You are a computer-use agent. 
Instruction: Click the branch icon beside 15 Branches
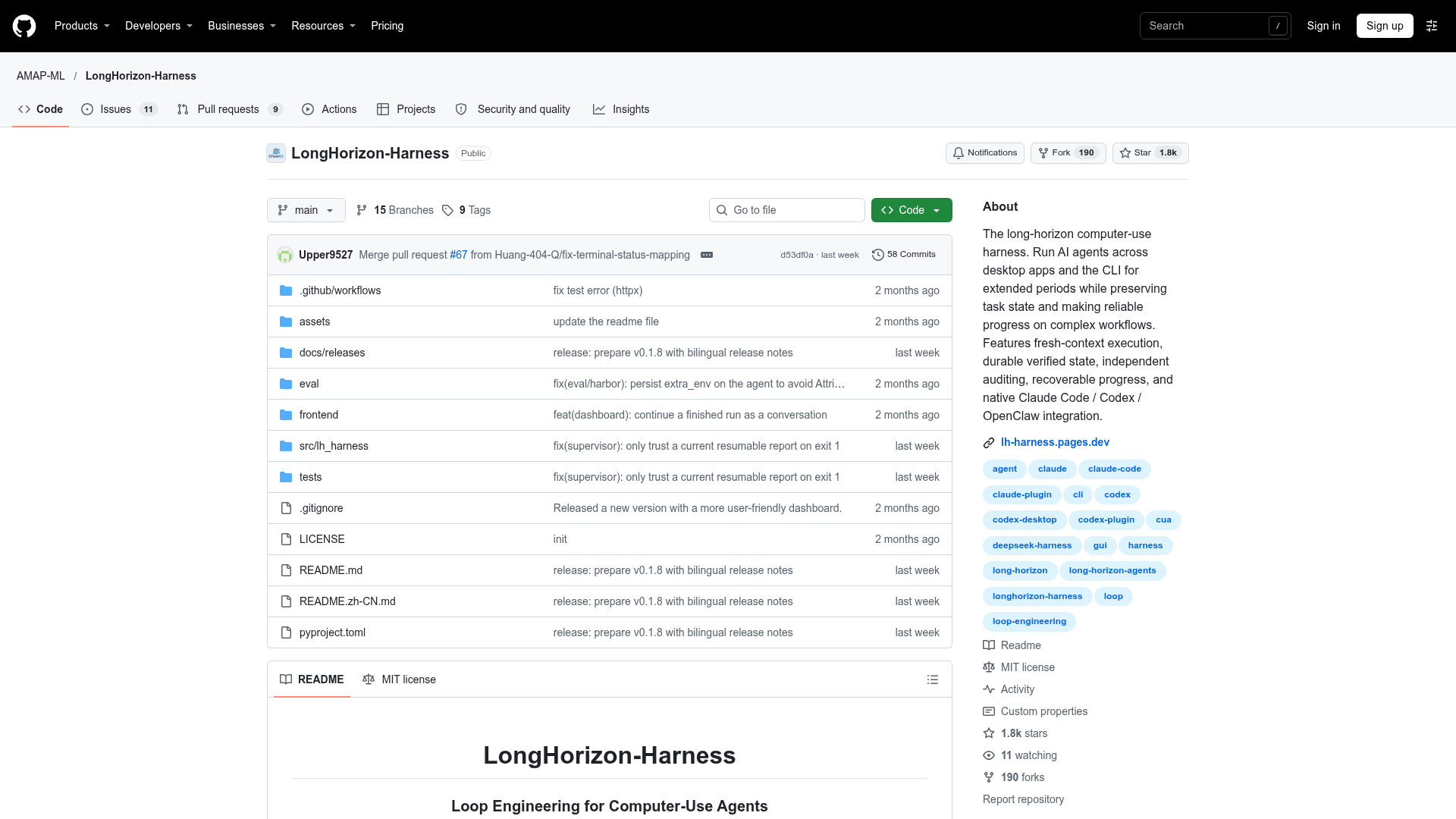362,210
